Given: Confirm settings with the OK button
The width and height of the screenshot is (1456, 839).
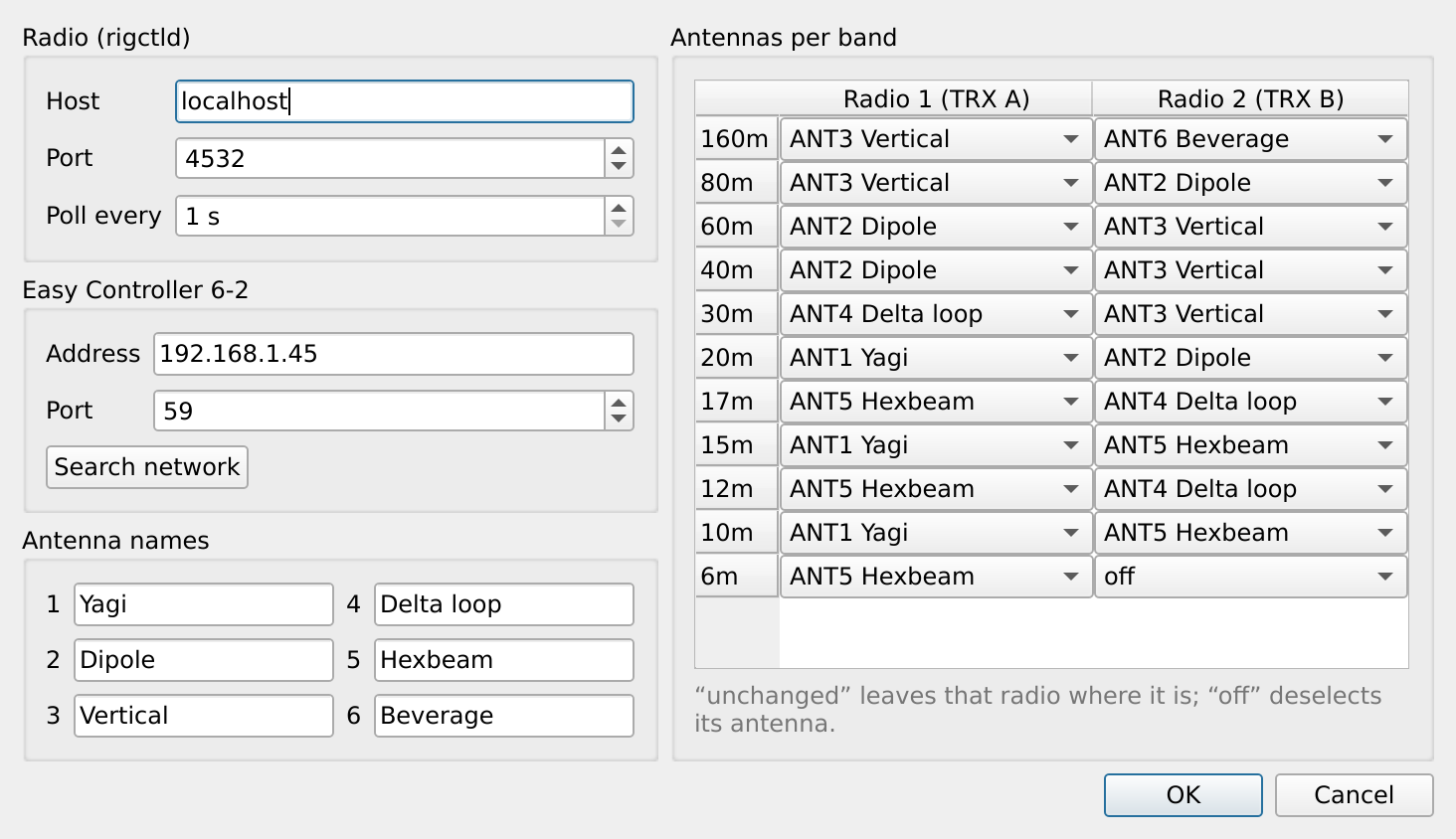Looking at the screenshot, I should (1183, 795).
